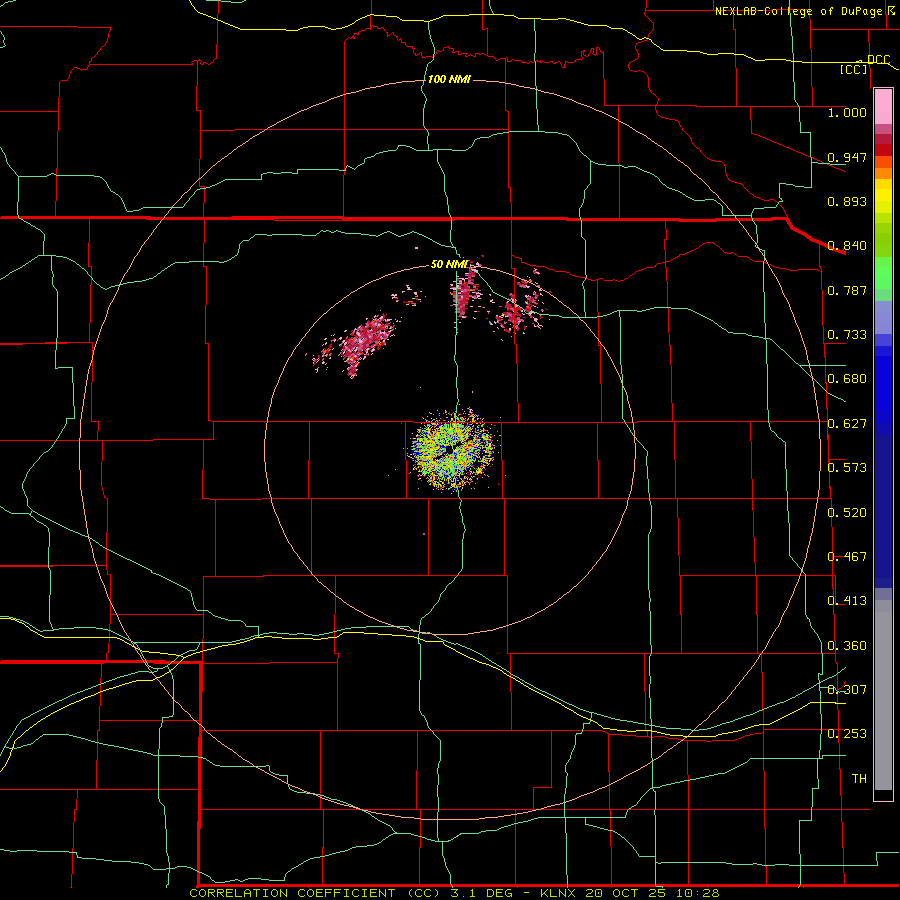
Task: Select the 0.733 legend value
Action: click(847, 335)
